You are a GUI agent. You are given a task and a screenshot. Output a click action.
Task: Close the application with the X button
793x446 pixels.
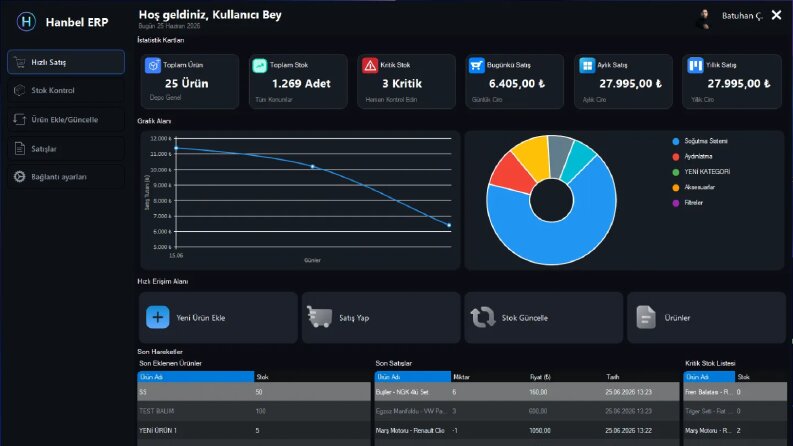776,16
